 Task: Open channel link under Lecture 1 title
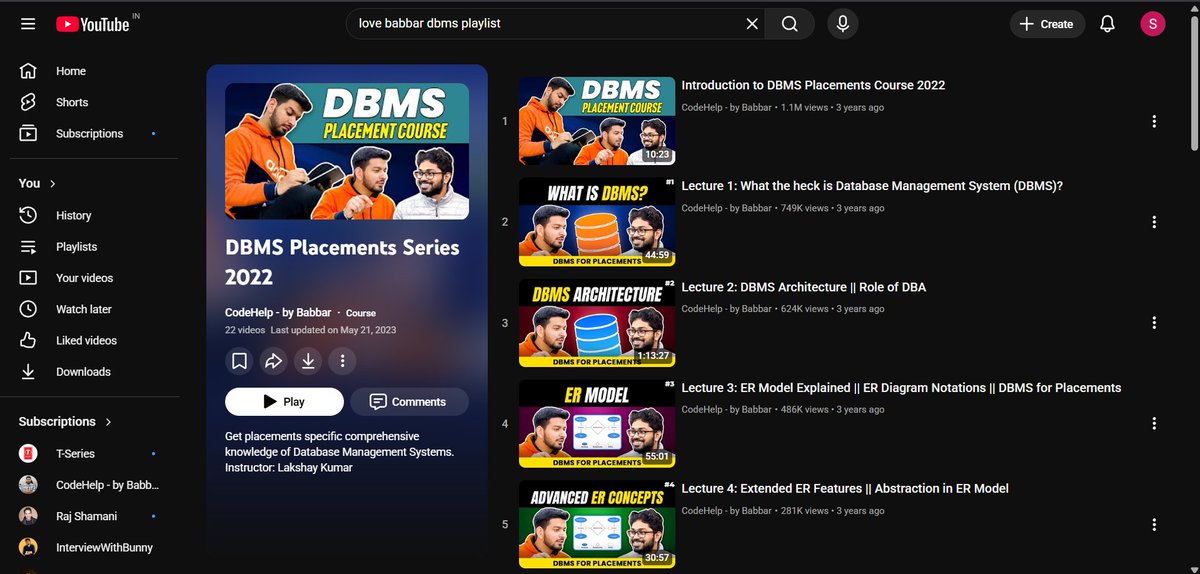pyautogui.click(x=726, y=209)
